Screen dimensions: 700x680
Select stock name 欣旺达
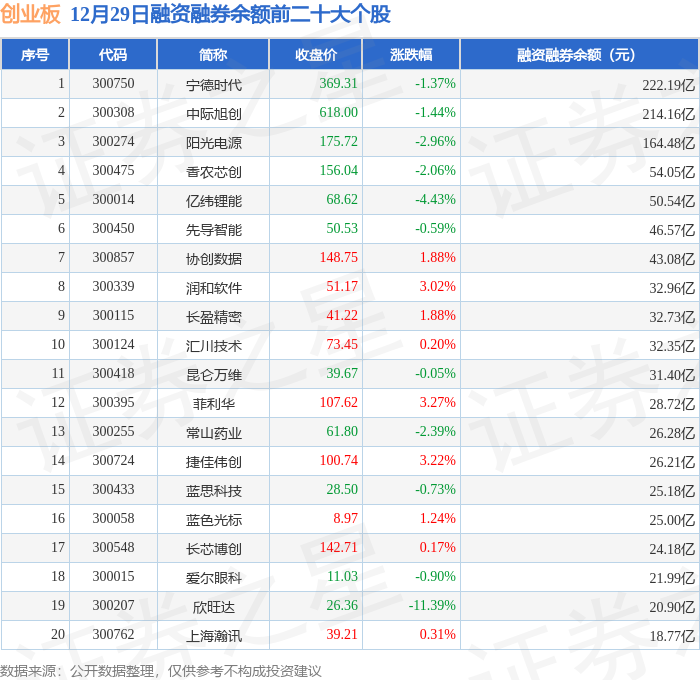214,607
